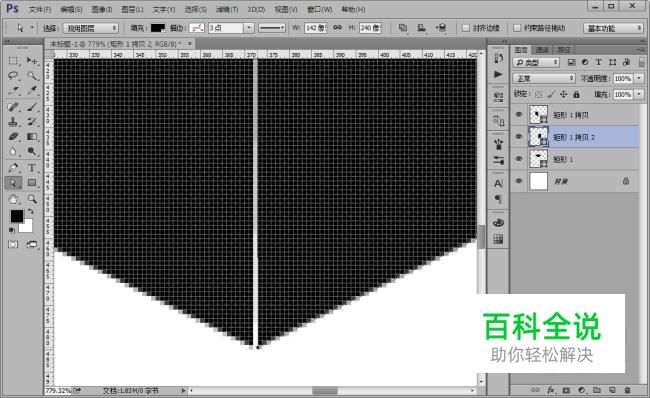
Task: Reset to default foreground and background colors
Action: tap(12, 230)
